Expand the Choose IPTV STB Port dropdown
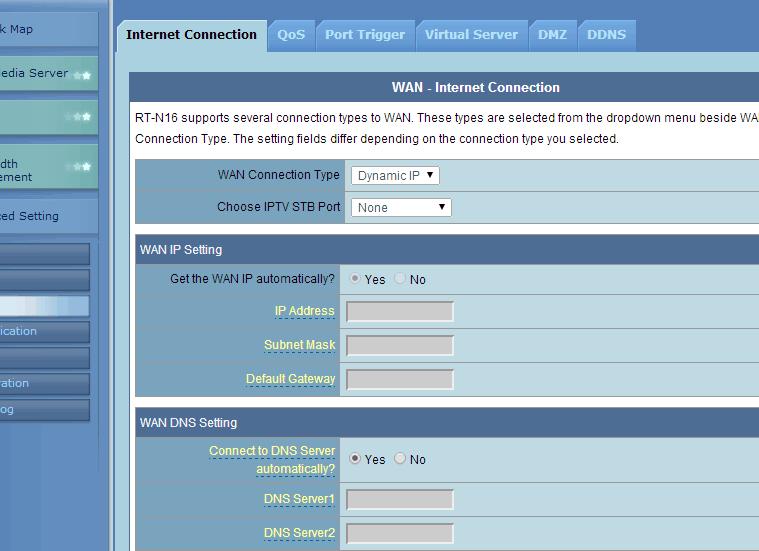 (401, 208)
